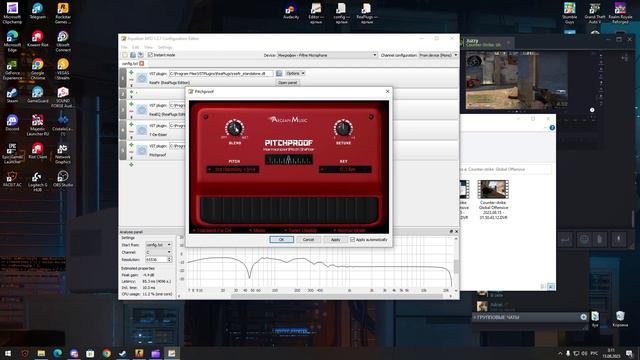The width and height of the screenshot is (640, 360).
Task: Click Cancel in the Pitchproof dialog
Action: point(308,240)
